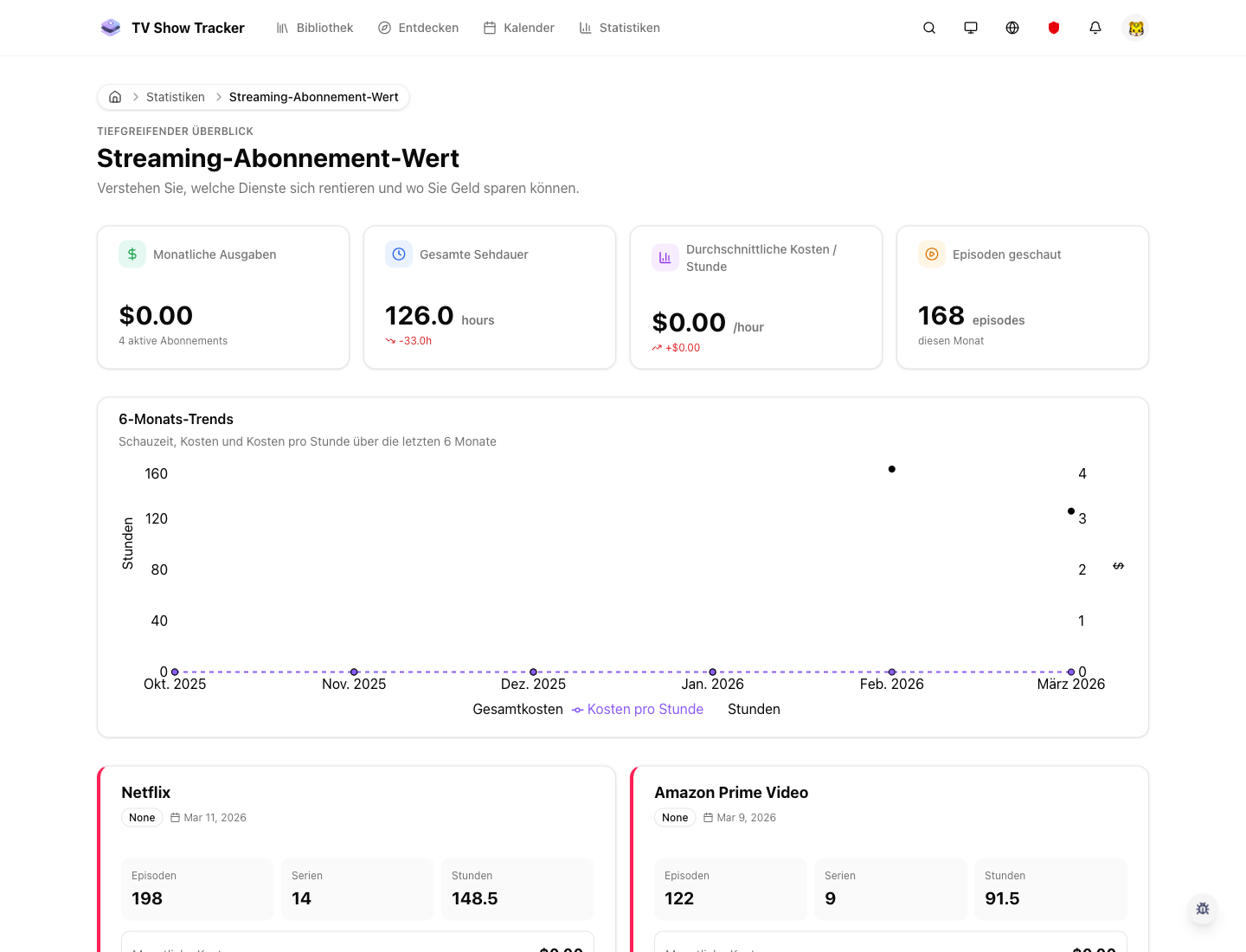Viewport: 1246px width, 952px height.
Task: Open the None badge on the Netflix card
Action: (142, 817)
